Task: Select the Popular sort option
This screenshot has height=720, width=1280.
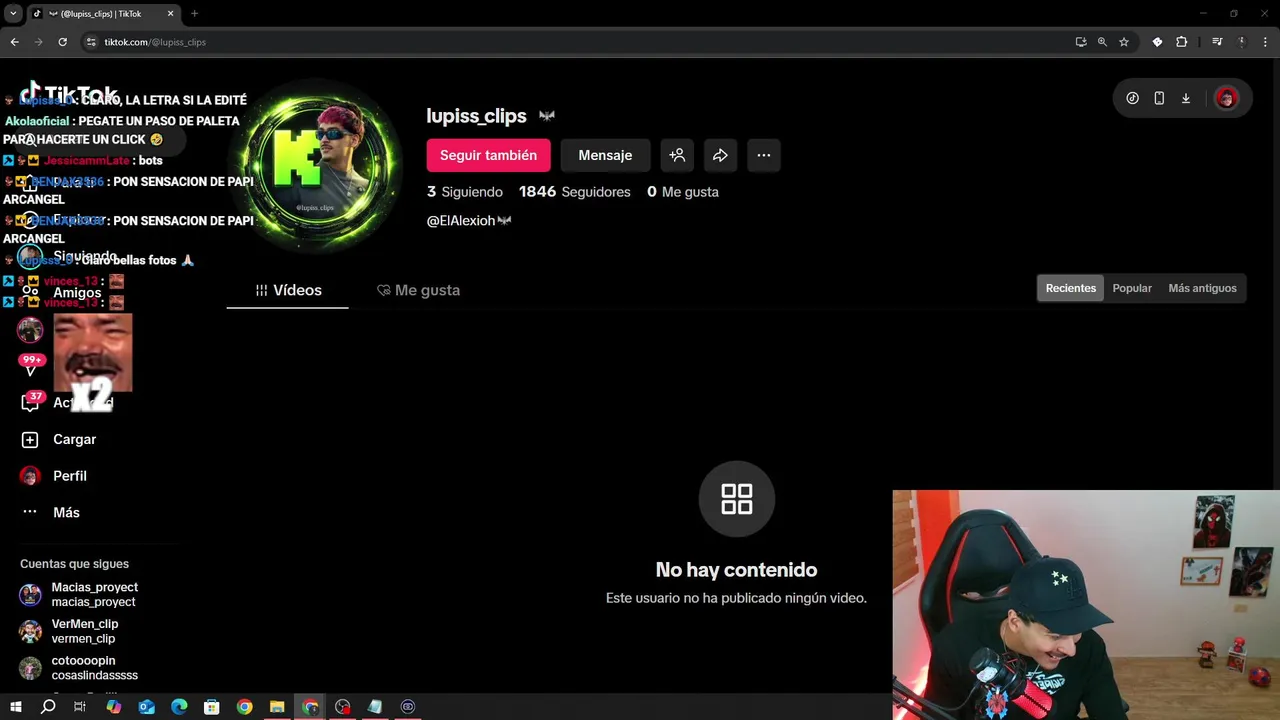Action: (x=1132, y=288)
